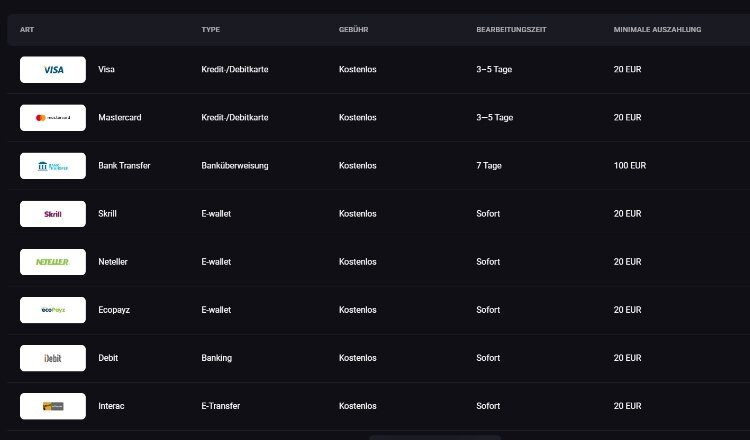Viewport: 750px width, 440px height.
Task: Click E-wallet in the Neteller row
Action: 216,262
